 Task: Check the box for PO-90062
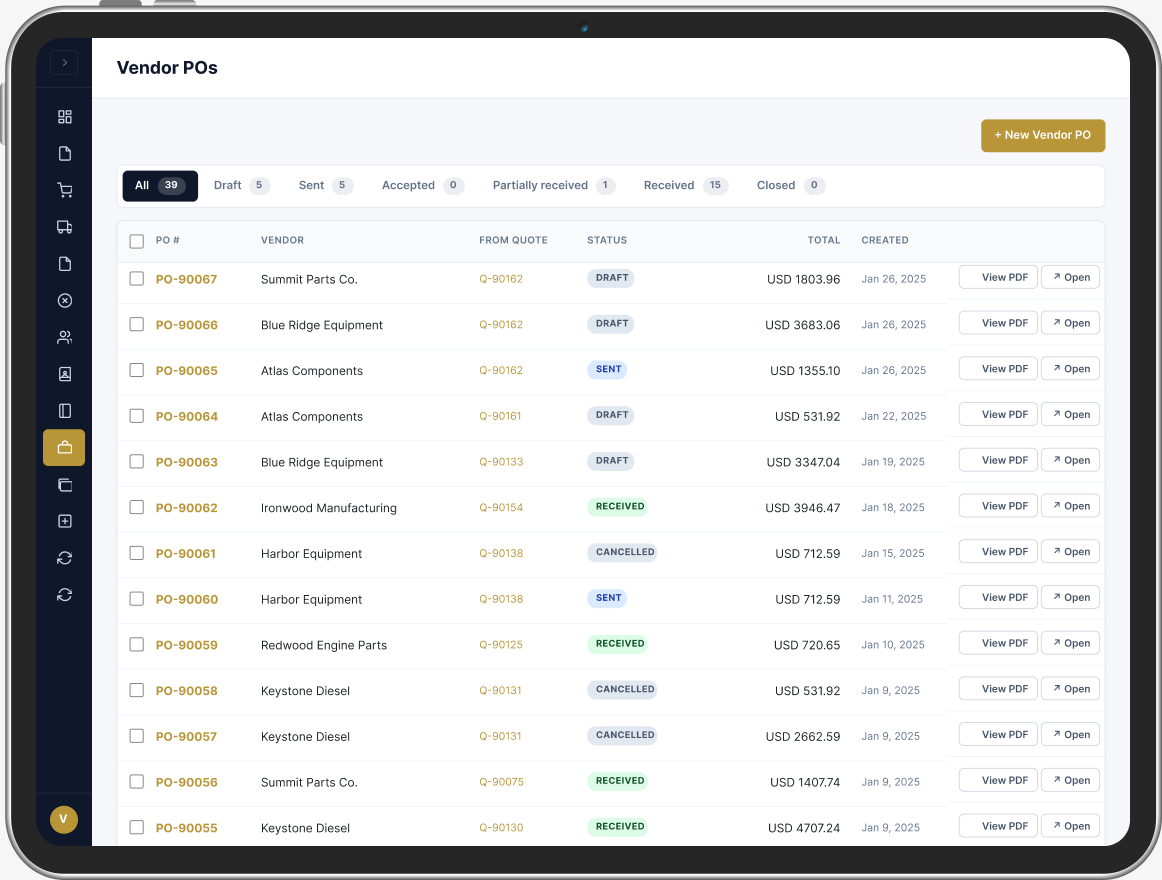pyautogui.click(x=136, y=507)
